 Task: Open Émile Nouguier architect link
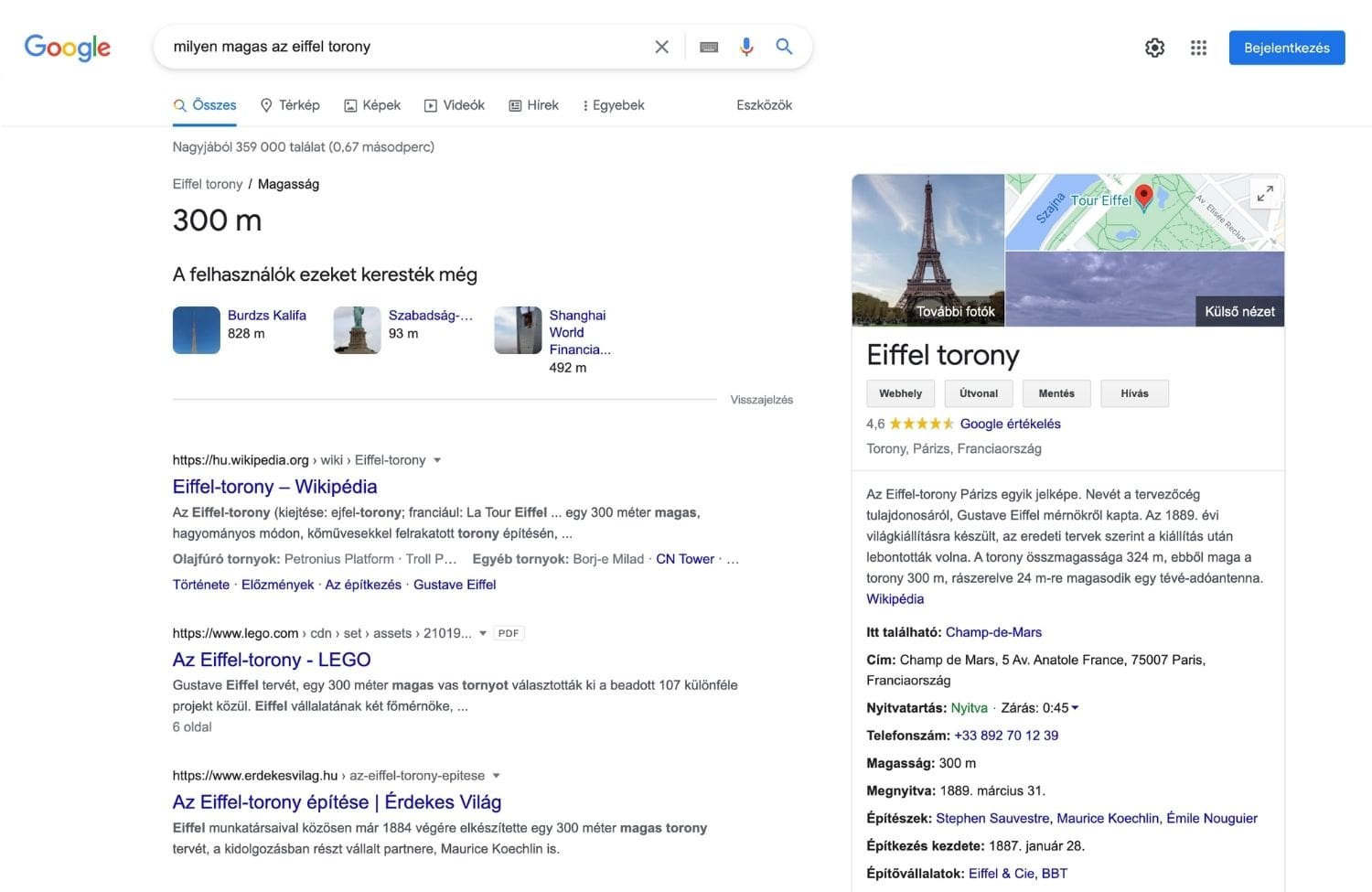(x=1212, y=819)
